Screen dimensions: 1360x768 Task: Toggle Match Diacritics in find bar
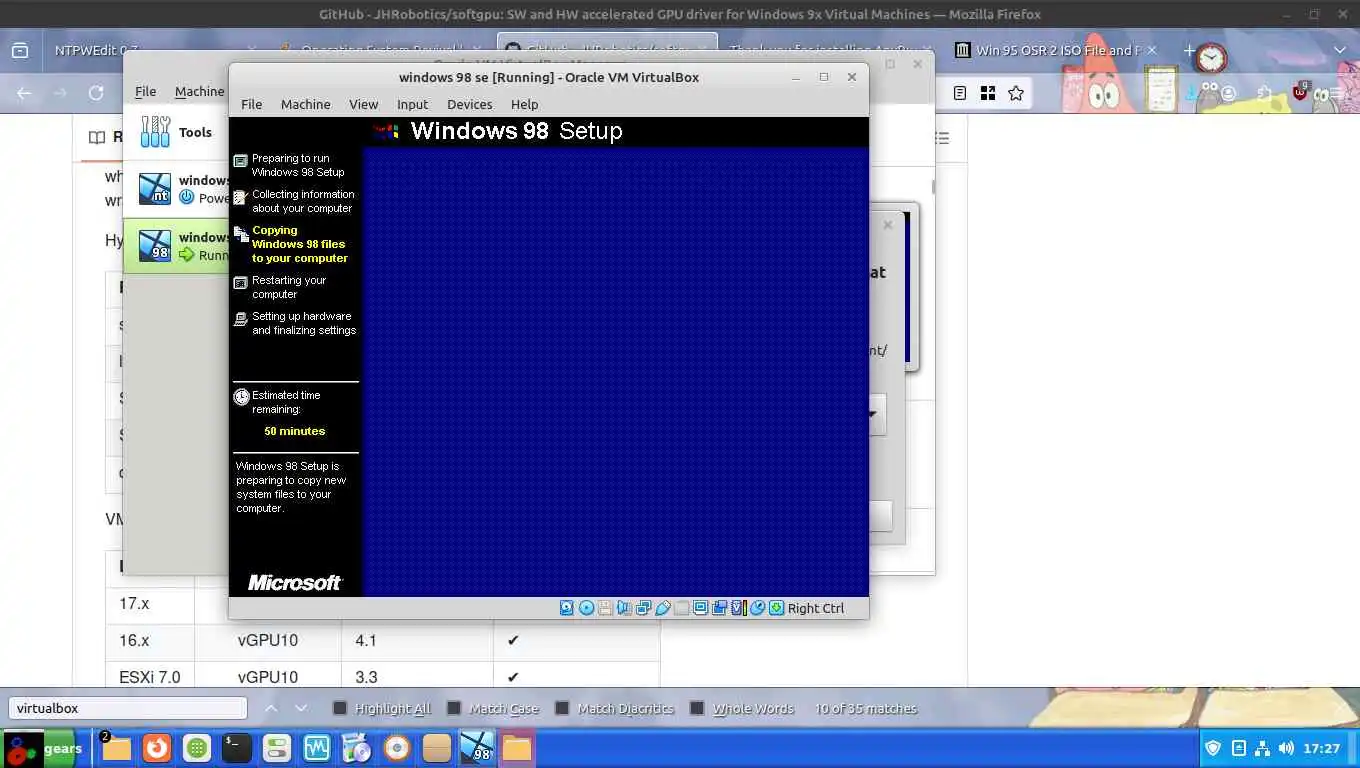point(614,708)
